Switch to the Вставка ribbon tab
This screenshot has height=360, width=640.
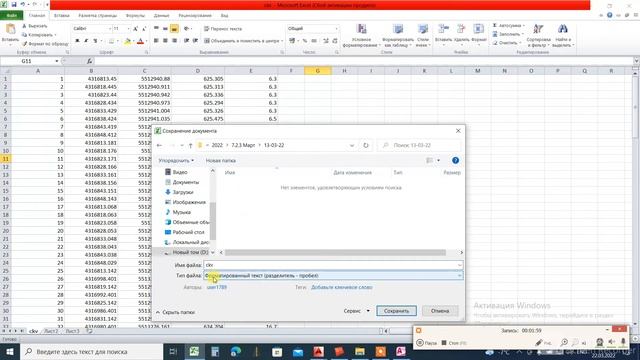click(x=62, y=16)
